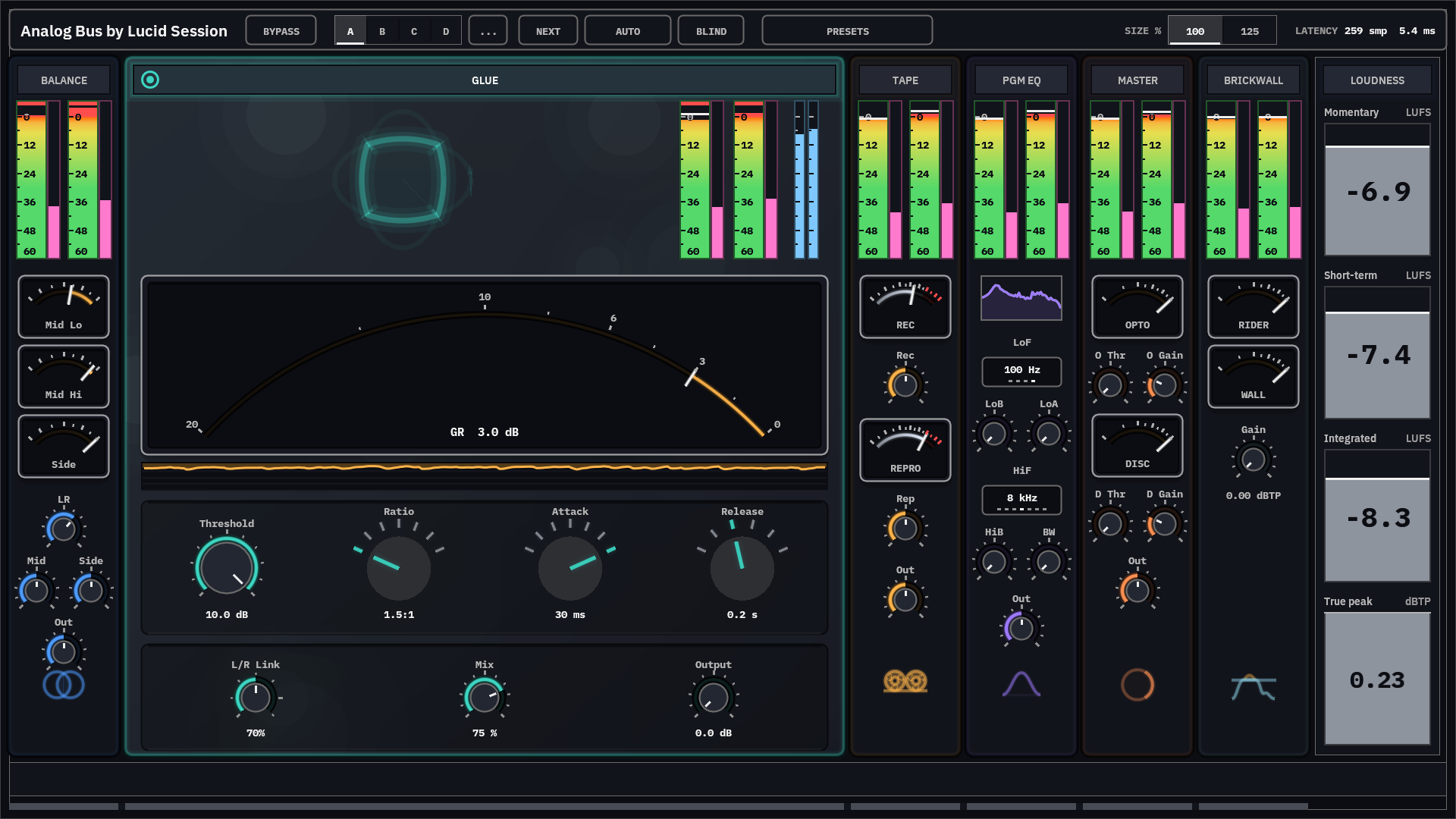Click the NEXT button
Image resolution: width=1456 pixels, height=819 pixels.
pyautogui.click(x=548, y=31)
